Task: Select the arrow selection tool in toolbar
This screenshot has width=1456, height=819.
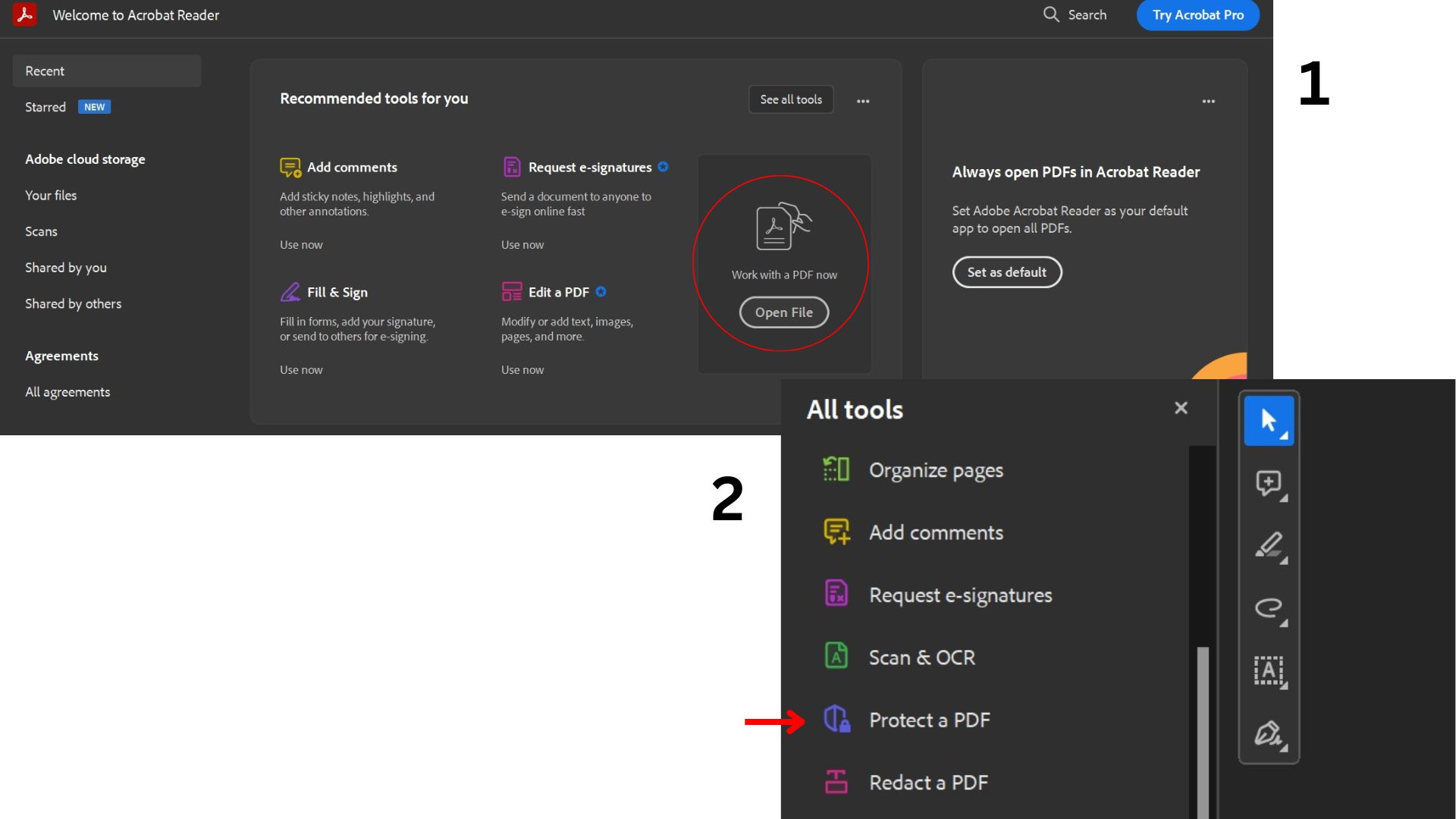Action: 1269,420
